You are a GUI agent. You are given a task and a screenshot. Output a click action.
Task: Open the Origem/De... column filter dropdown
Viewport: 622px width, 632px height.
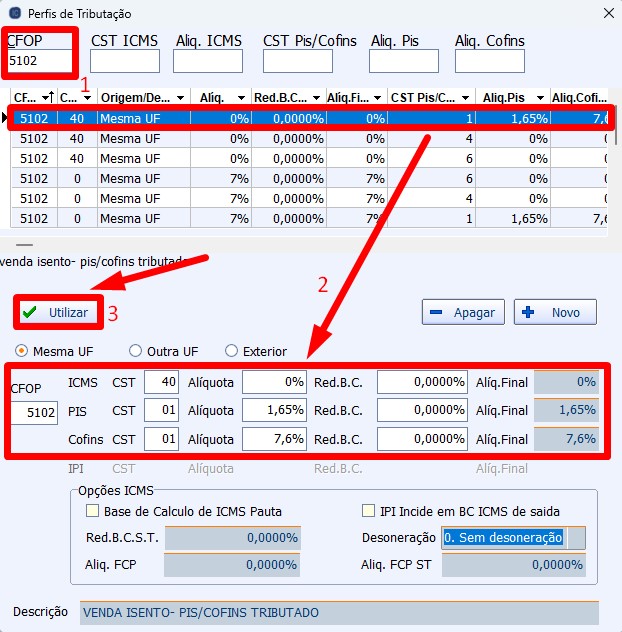[180, 97]
